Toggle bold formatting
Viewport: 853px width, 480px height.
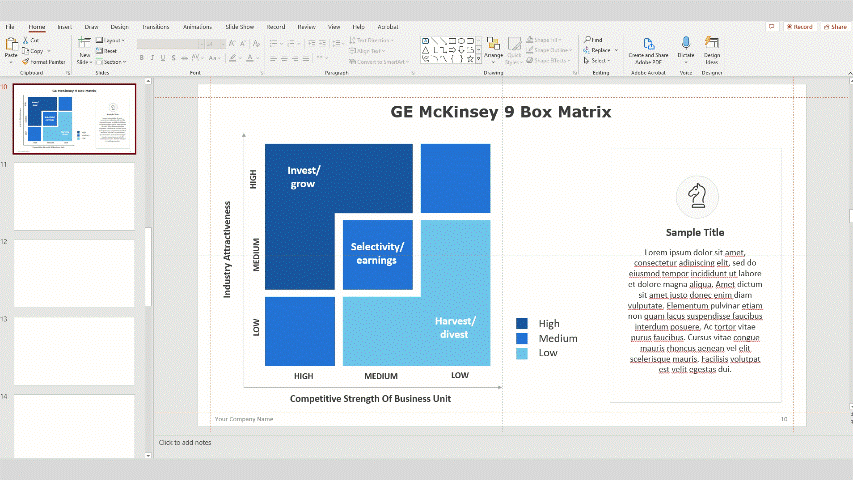point(141,58)
